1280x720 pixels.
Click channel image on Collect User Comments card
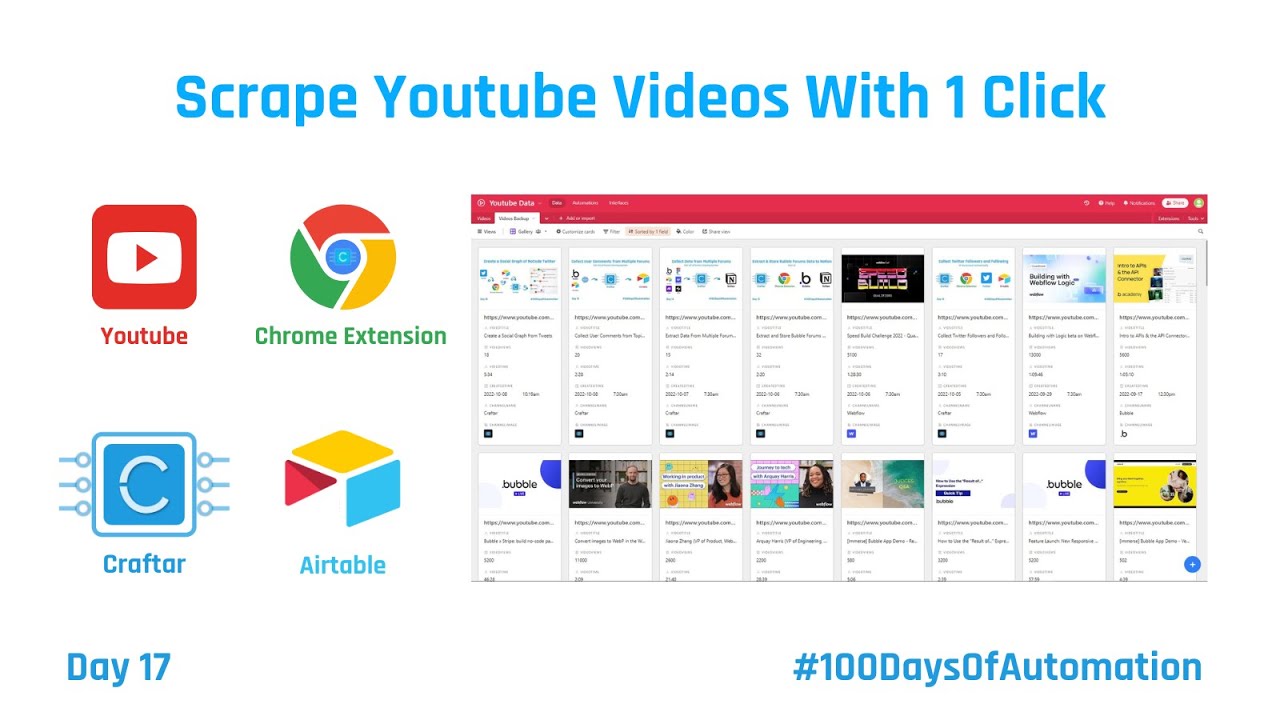pyautogui.click(x=579, y=434)
